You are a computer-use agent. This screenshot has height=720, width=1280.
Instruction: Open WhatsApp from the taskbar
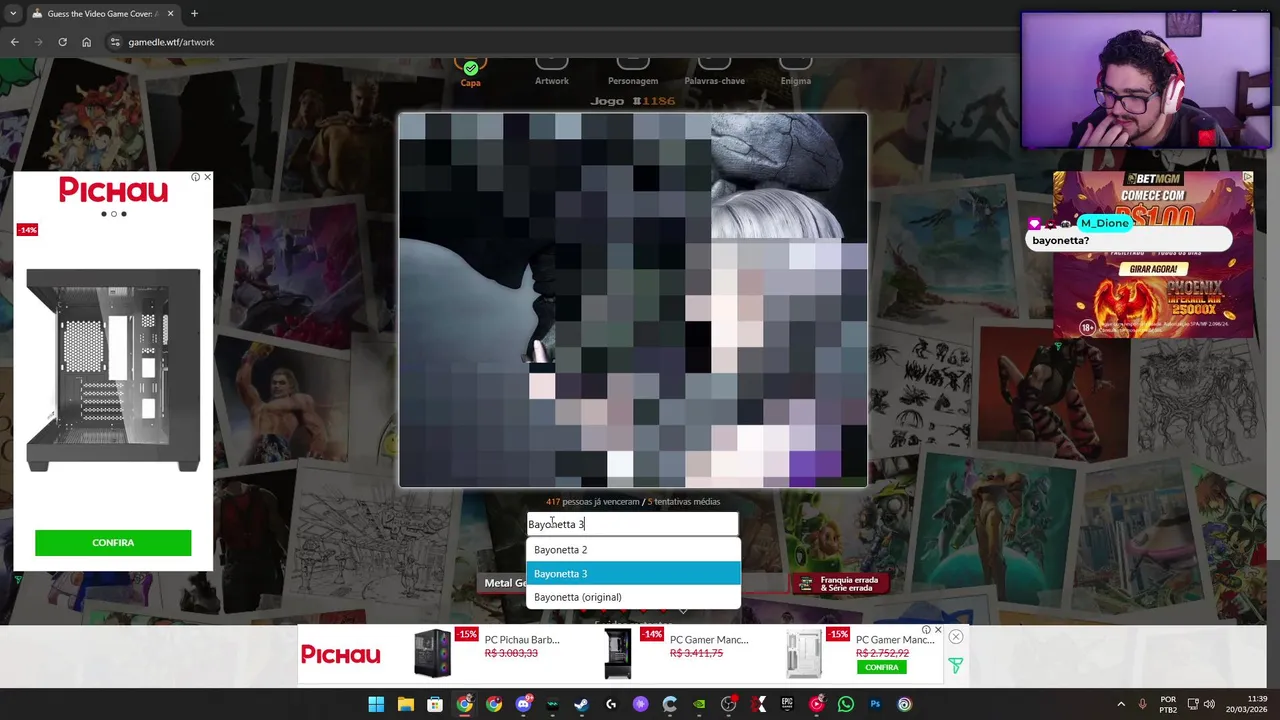[846, 704]
